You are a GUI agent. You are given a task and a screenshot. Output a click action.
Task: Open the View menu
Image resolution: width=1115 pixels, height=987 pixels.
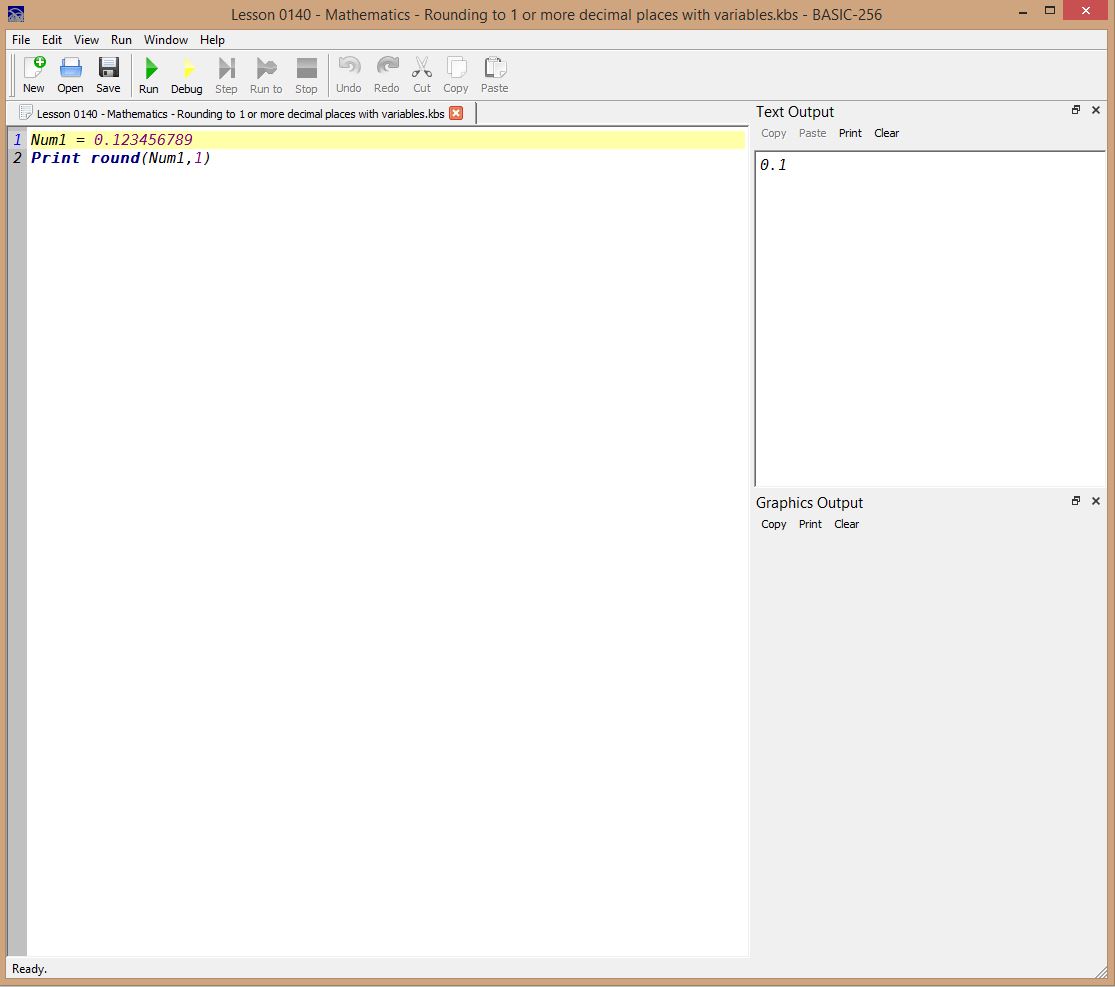click(x=86, y=40)
